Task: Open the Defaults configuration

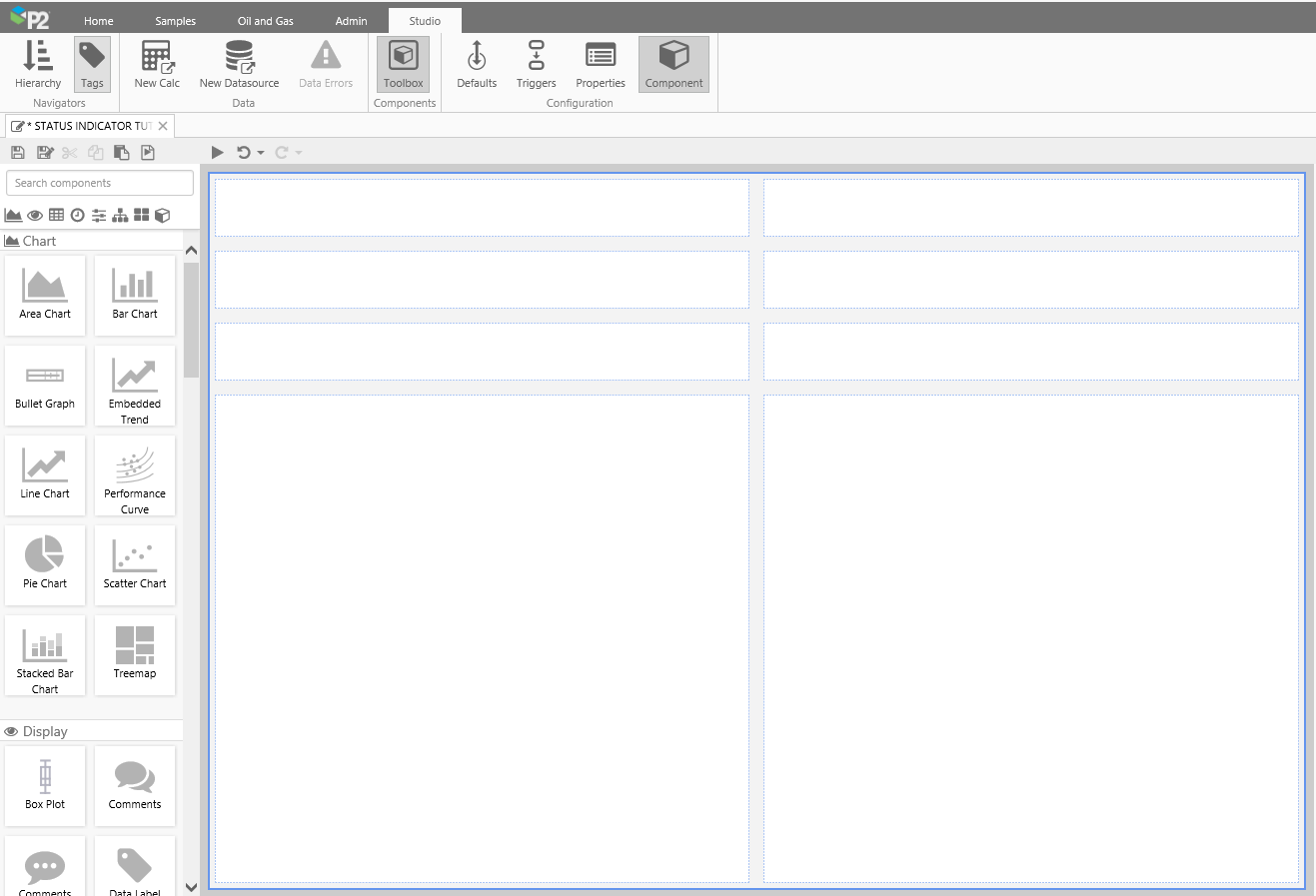Action: [477, 65]
